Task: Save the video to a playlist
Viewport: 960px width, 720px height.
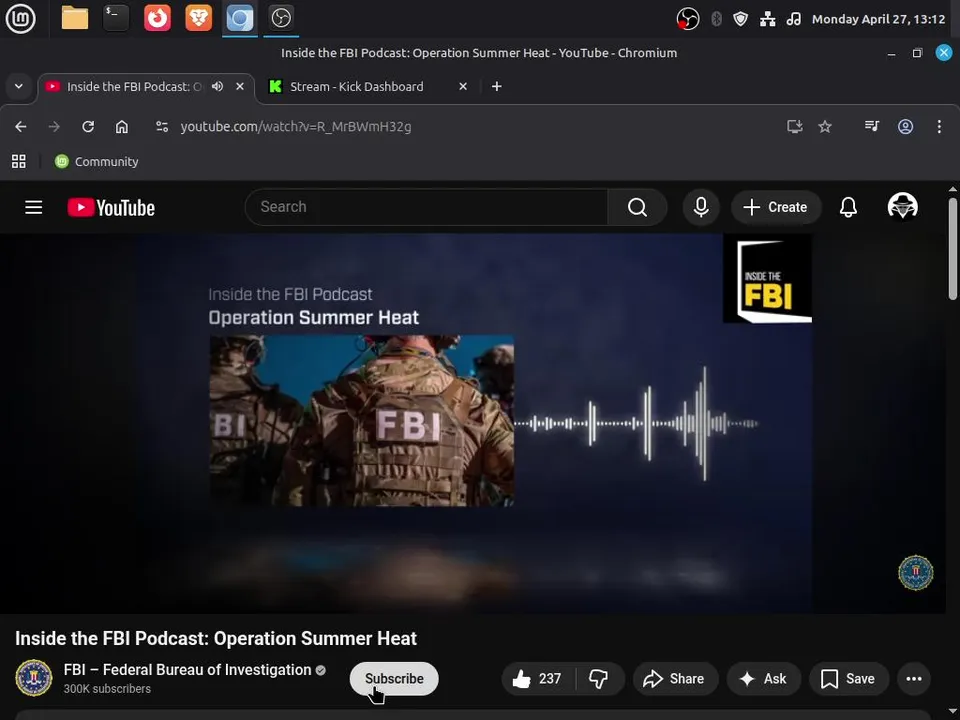Action: click(848, 678)
